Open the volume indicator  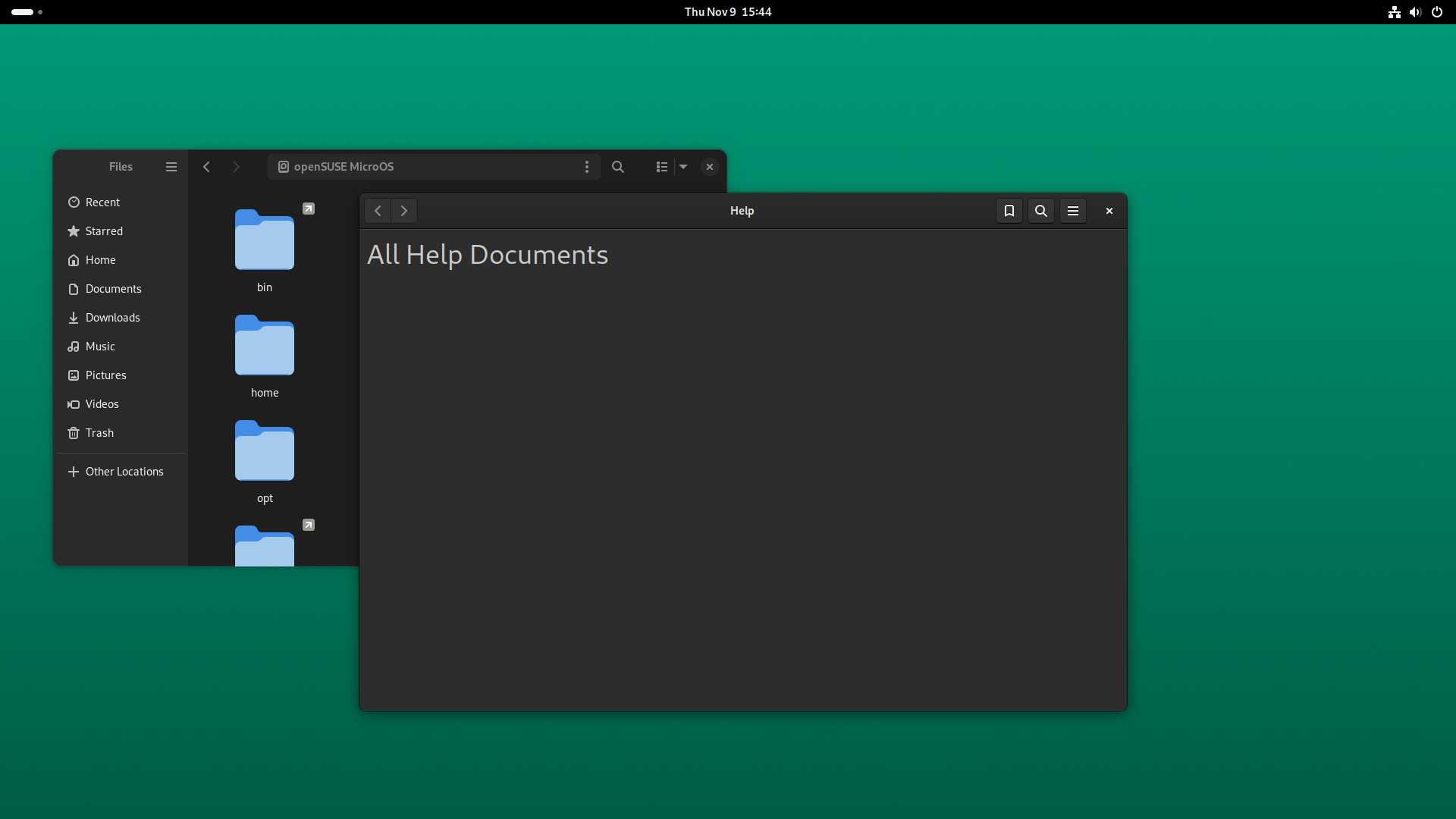coord(1415,12)
